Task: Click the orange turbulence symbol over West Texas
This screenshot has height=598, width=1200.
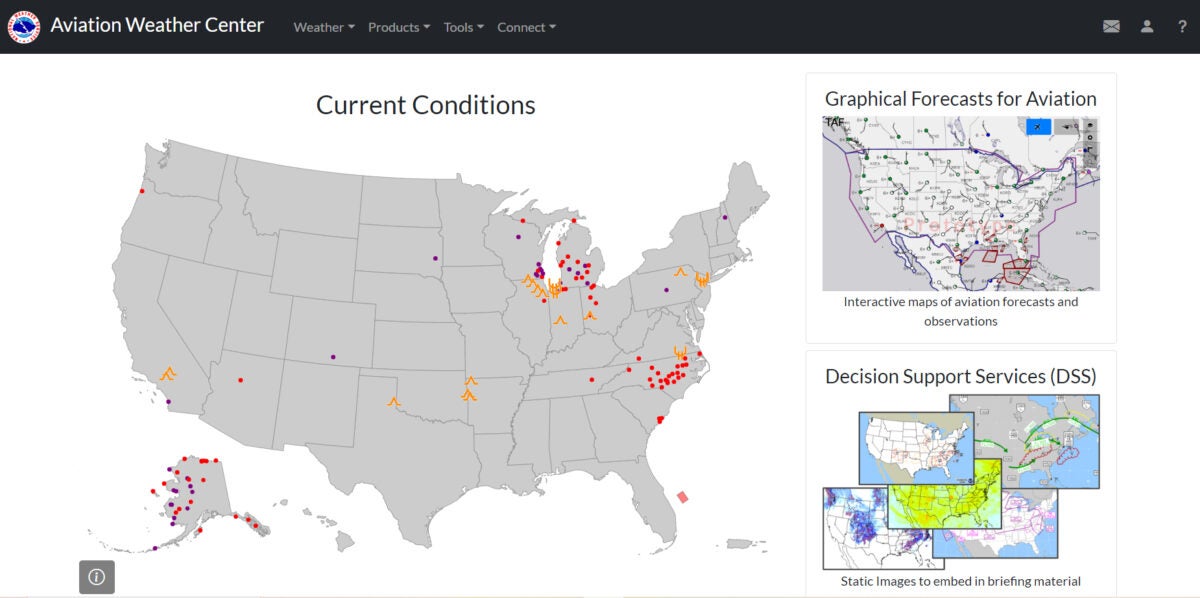Action: [394, 401]
